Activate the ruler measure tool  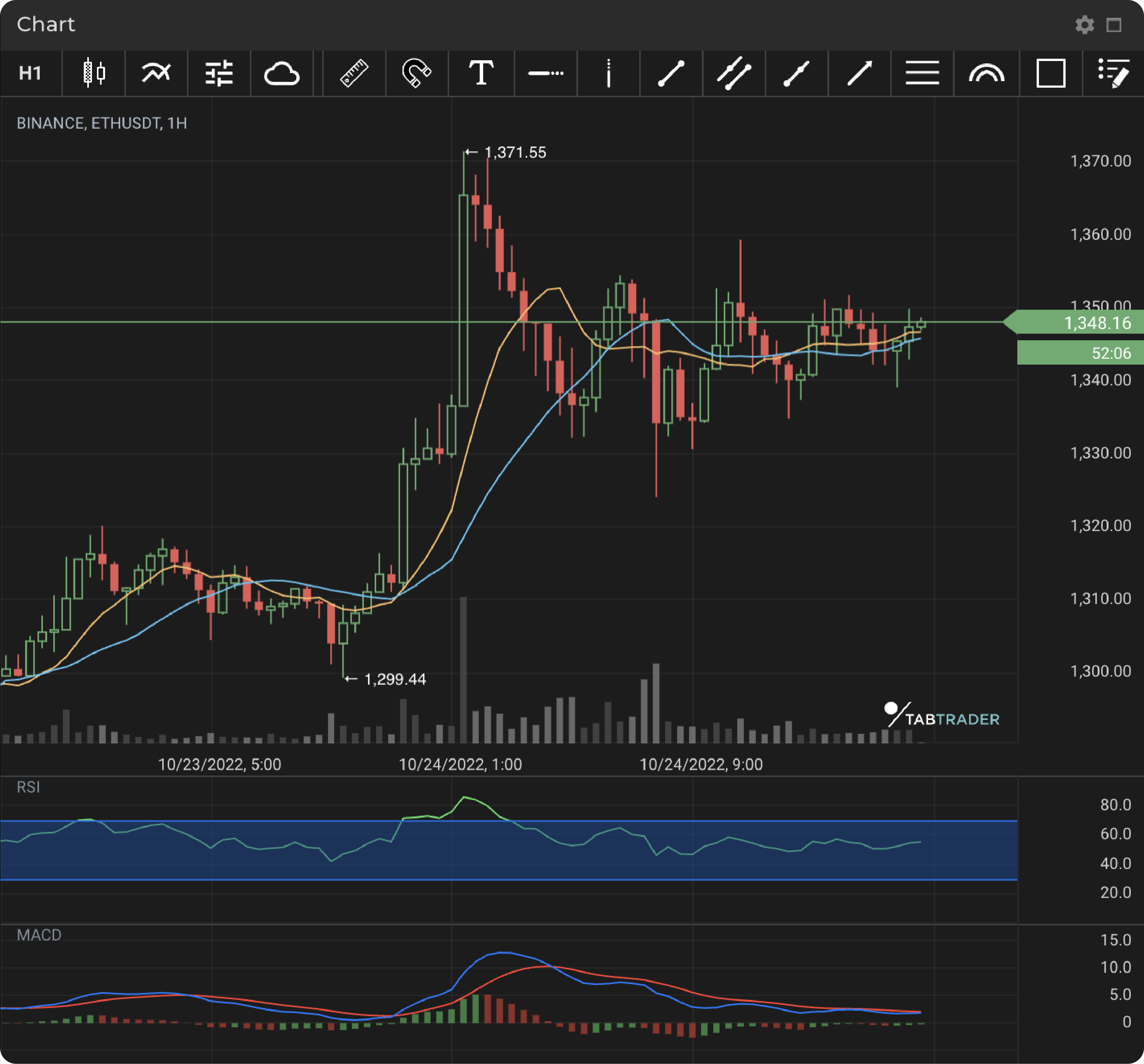[x=355, y=73]
